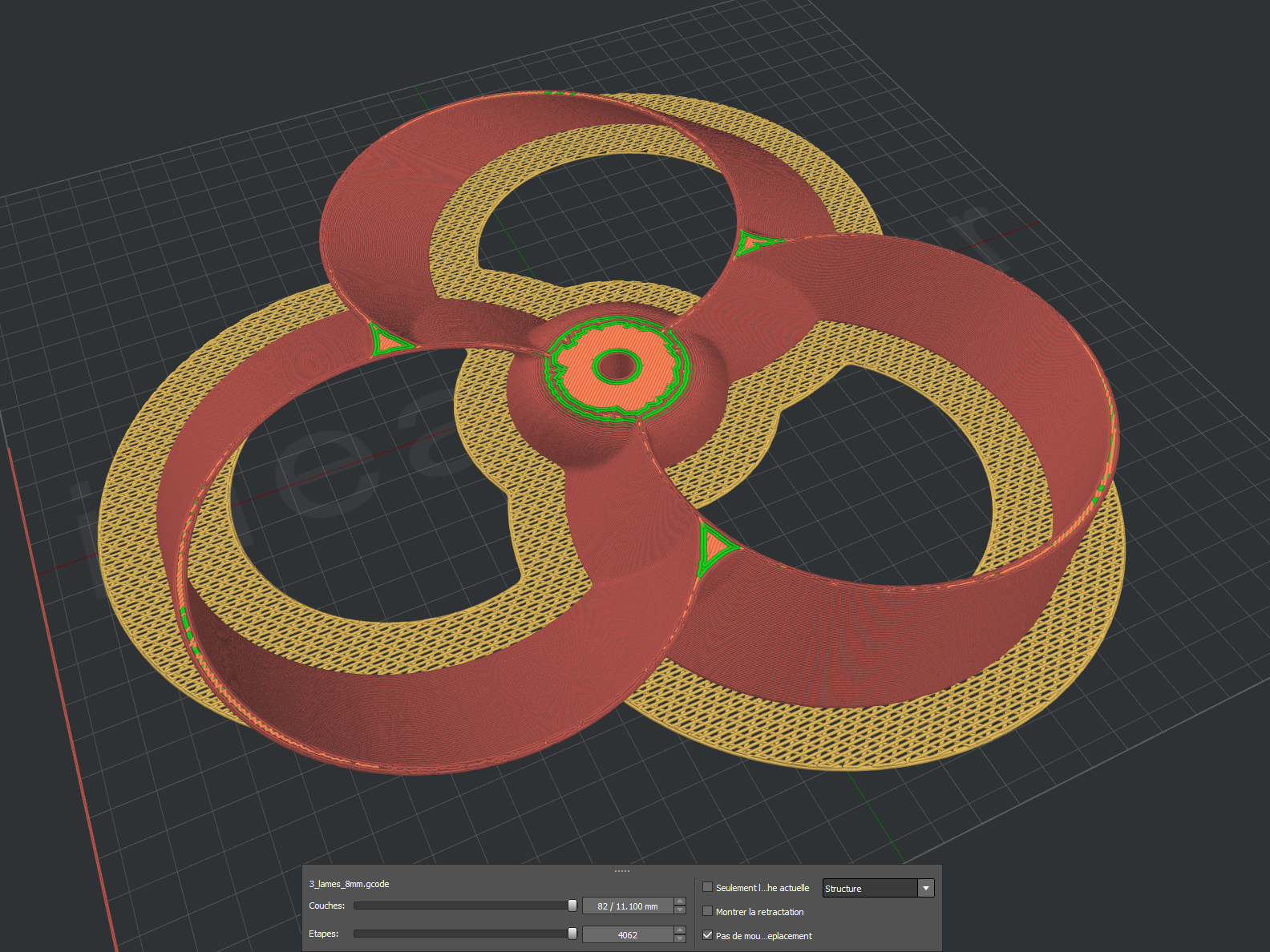Click the central hub hole of the propeller
Image resolution: width=1270 pixels, height=952 pixels.
coord(617,367)
